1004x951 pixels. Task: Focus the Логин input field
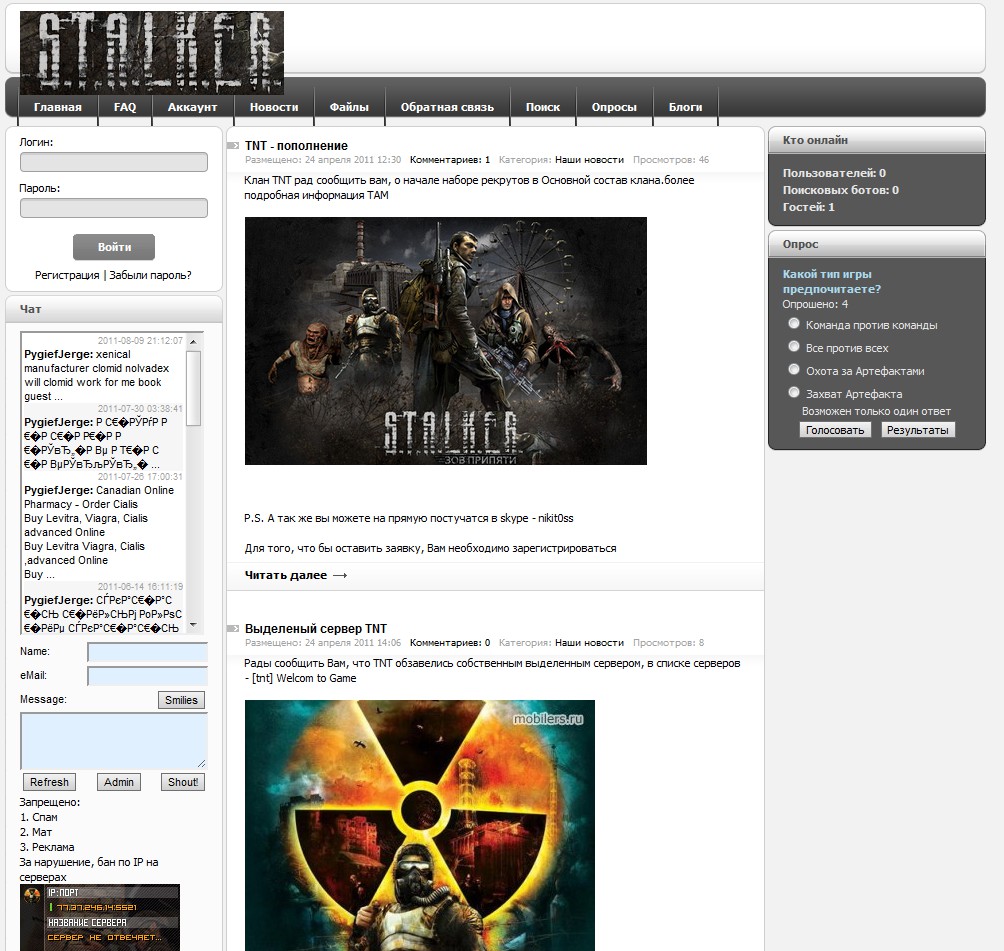pos(114,162)
